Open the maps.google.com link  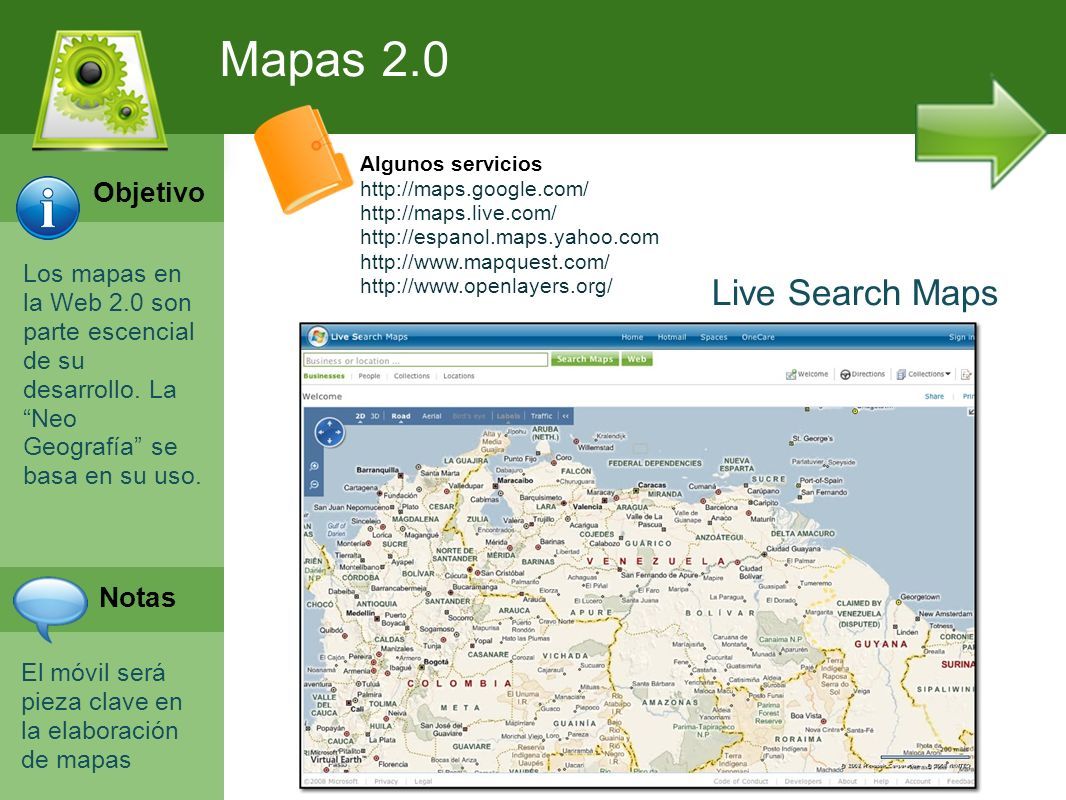(475, 189)
